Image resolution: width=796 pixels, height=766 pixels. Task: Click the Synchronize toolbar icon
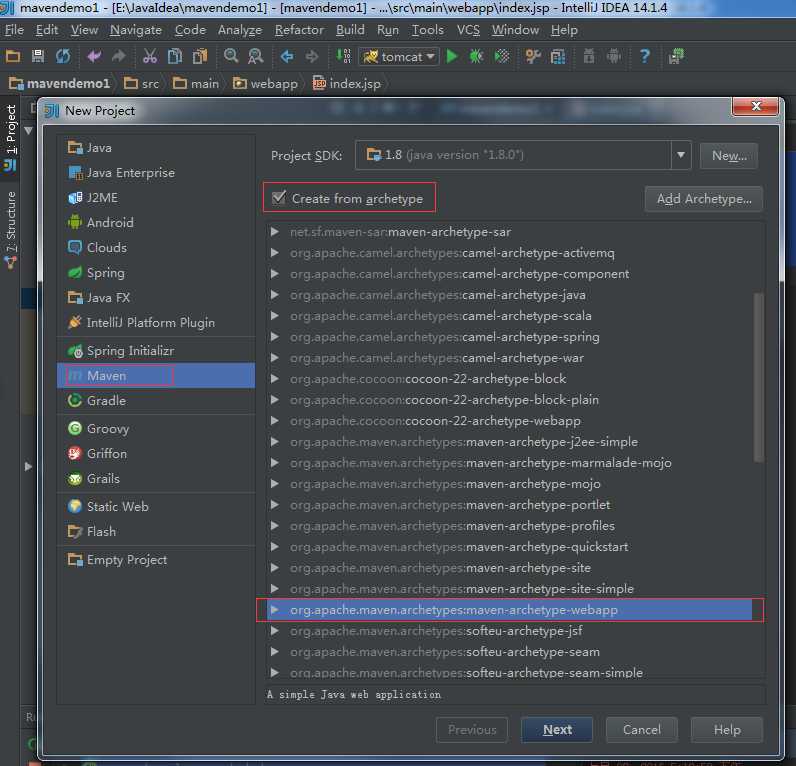63,56
